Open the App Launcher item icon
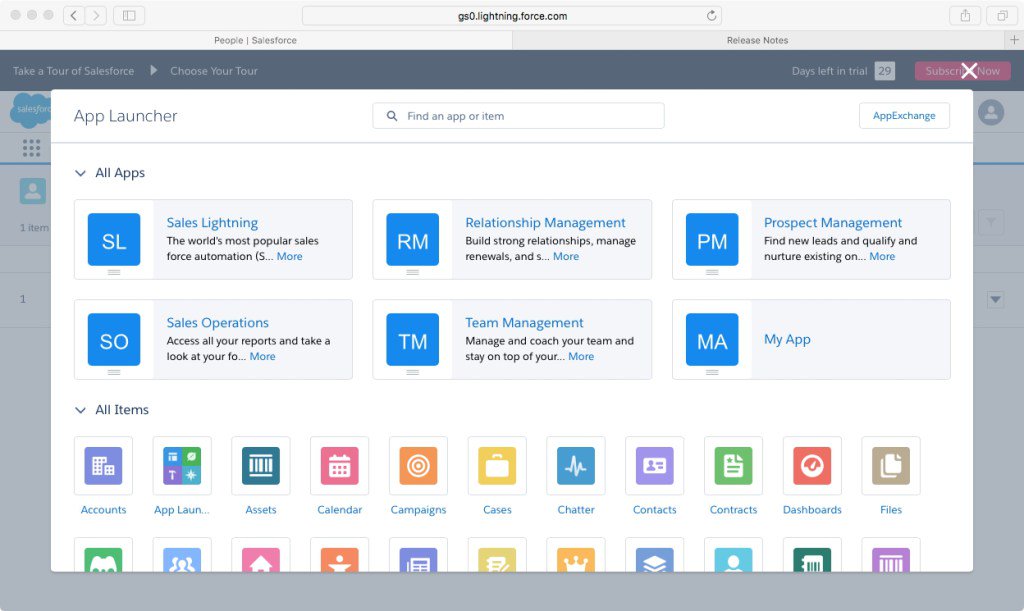Image resolution: width=1024 pixels, height=611 pixels. (182, 465)
